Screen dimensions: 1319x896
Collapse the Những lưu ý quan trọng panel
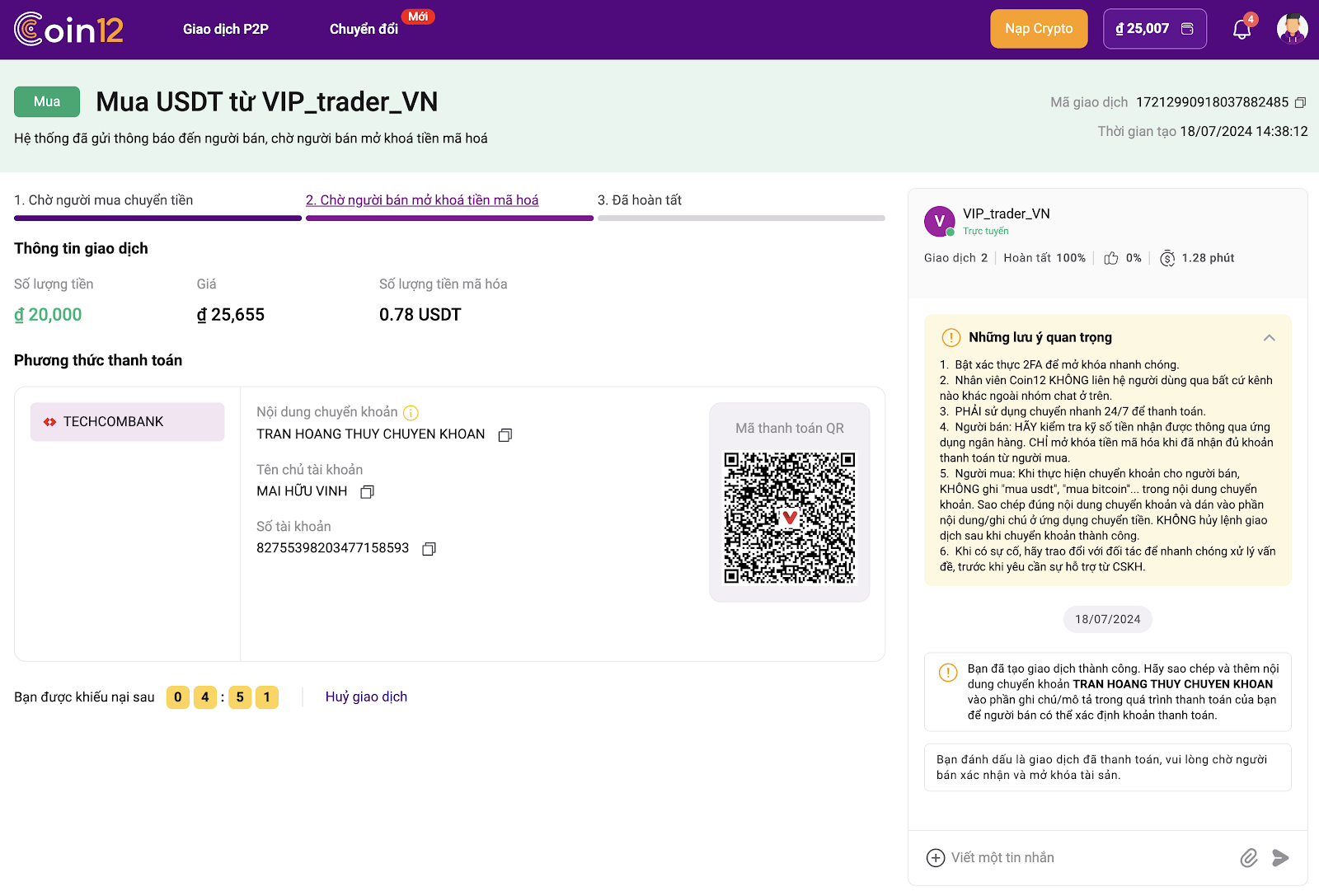click(1270, 338)
